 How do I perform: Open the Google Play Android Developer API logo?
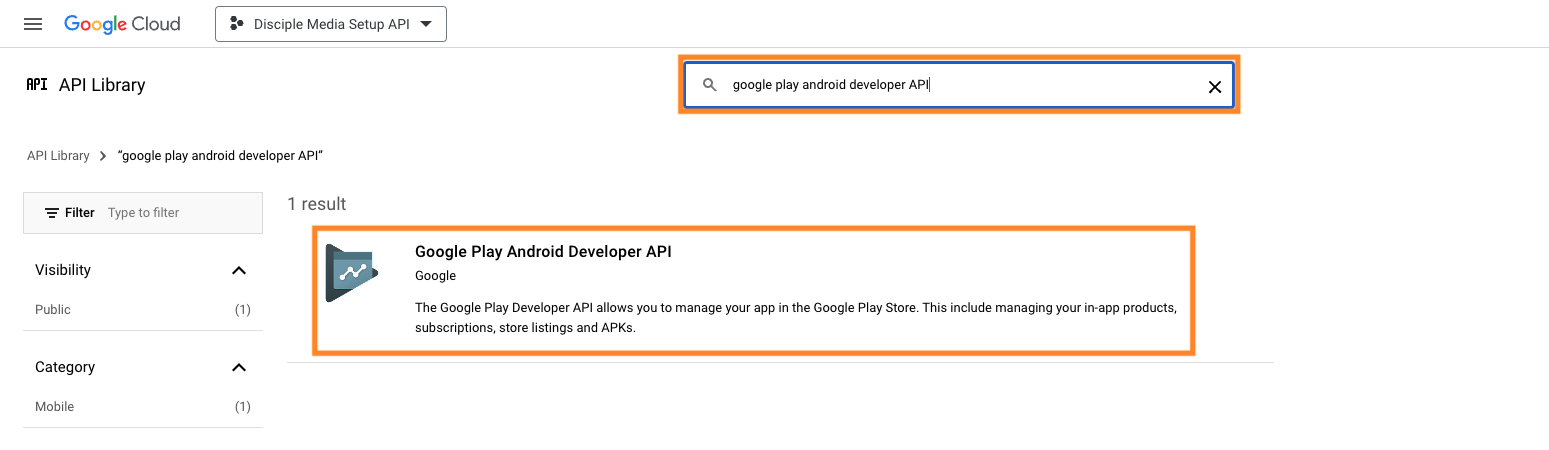[352, 273]
